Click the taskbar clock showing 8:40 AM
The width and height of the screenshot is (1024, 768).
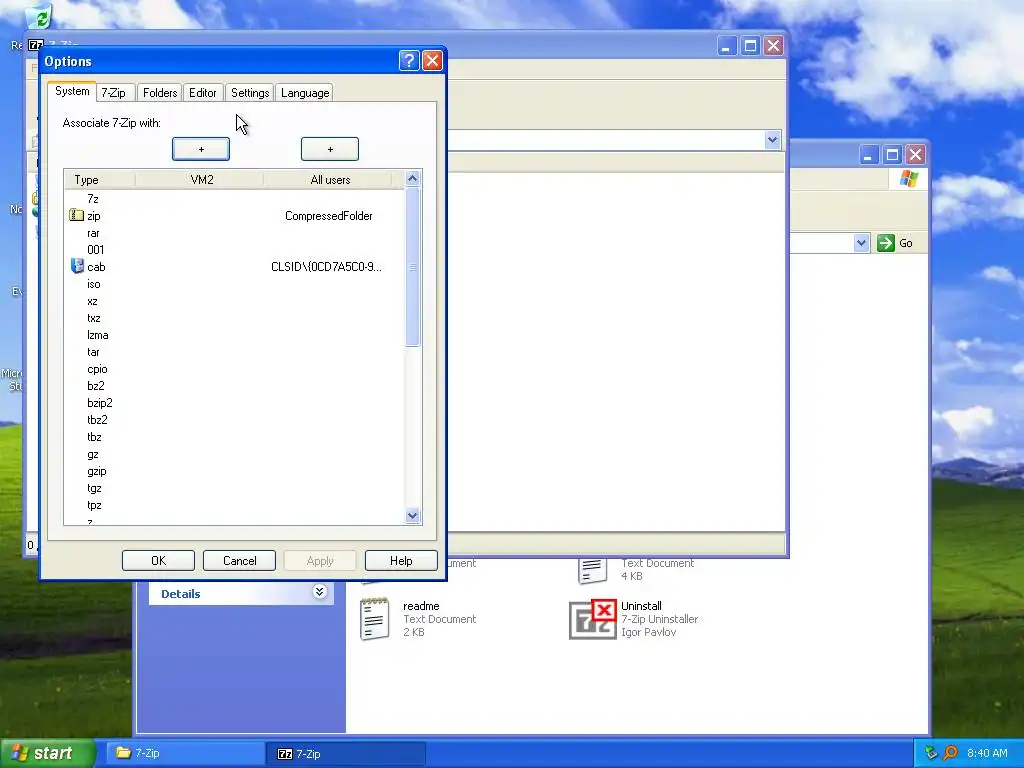[987, 753]
